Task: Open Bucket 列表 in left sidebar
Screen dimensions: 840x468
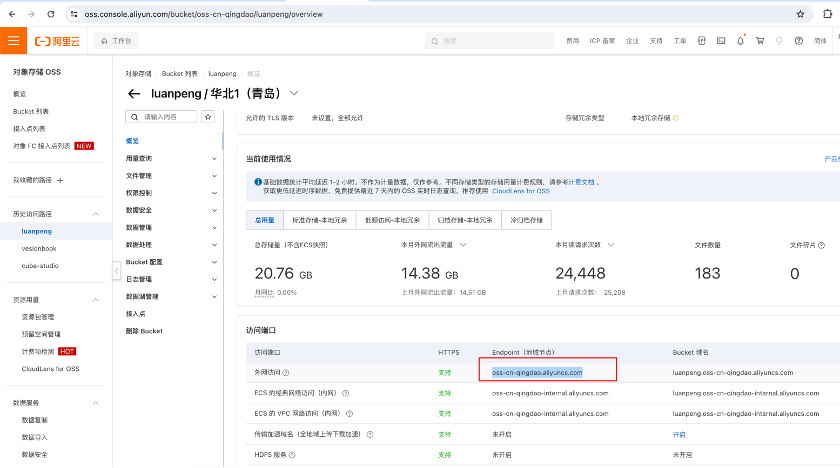Action: [31, 111]
